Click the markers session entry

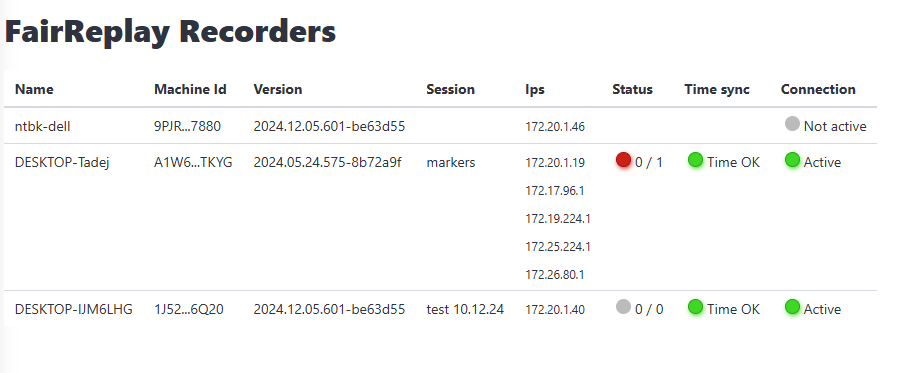coord(451,162)
